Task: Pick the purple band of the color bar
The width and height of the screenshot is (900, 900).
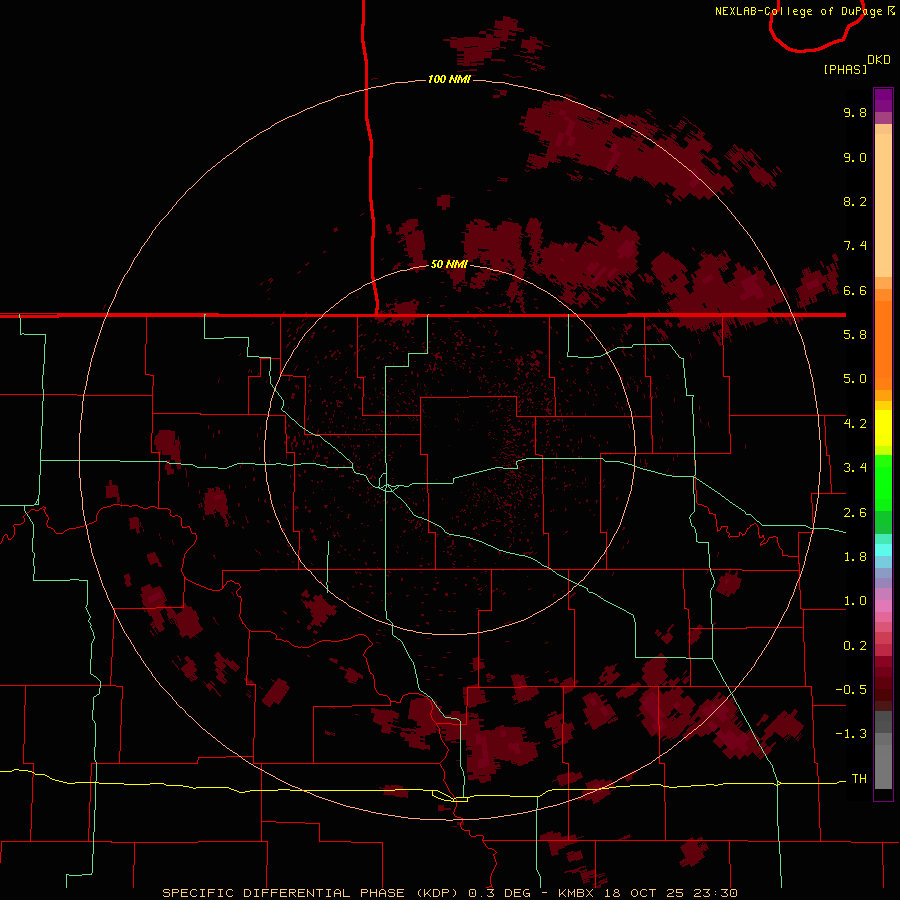Action: (883, 100)
